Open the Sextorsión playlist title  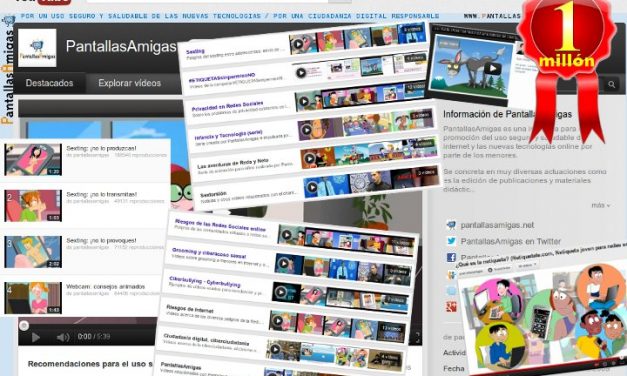coord(213,194)
